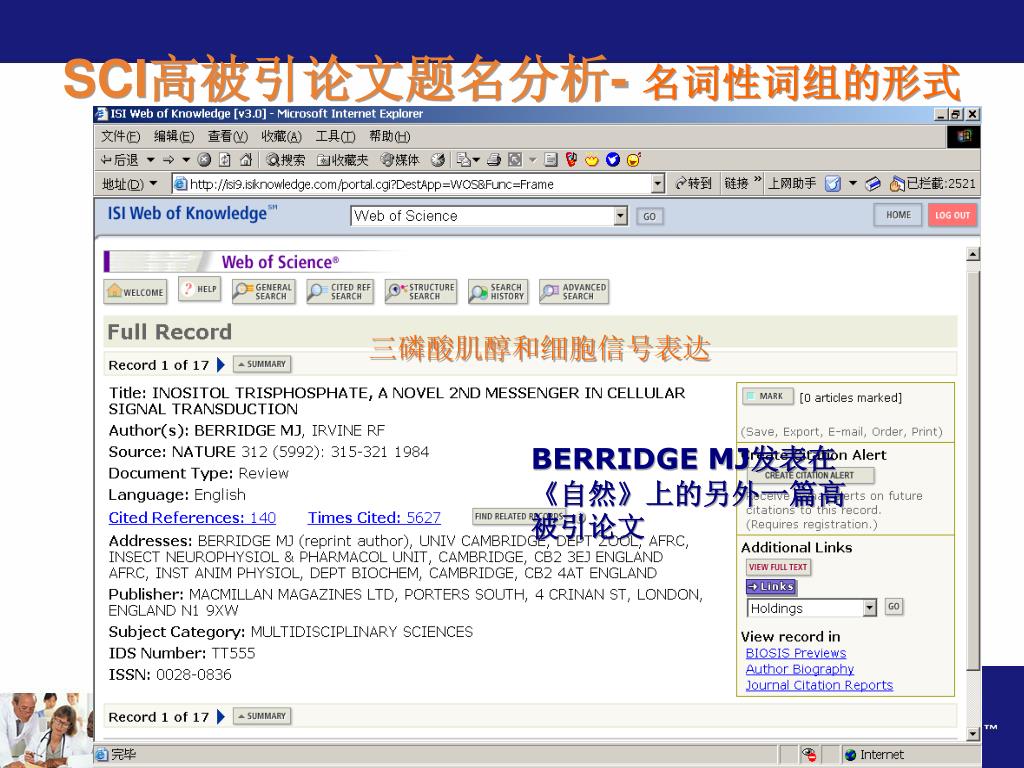Open the Back history dropdown arrow
The image size is (1024, 768).
pyautogui.click(x=150, y=160)
